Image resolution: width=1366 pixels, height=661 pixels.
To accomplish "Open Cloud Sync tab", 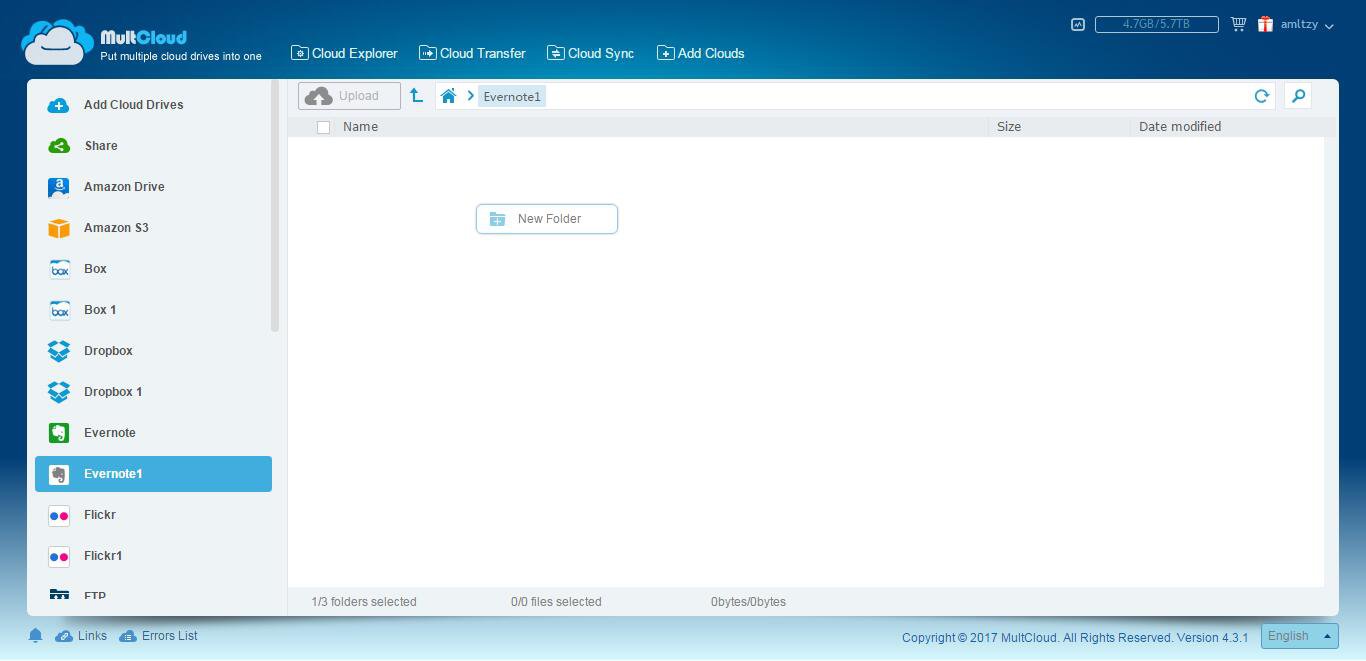I will click(590, 53).
